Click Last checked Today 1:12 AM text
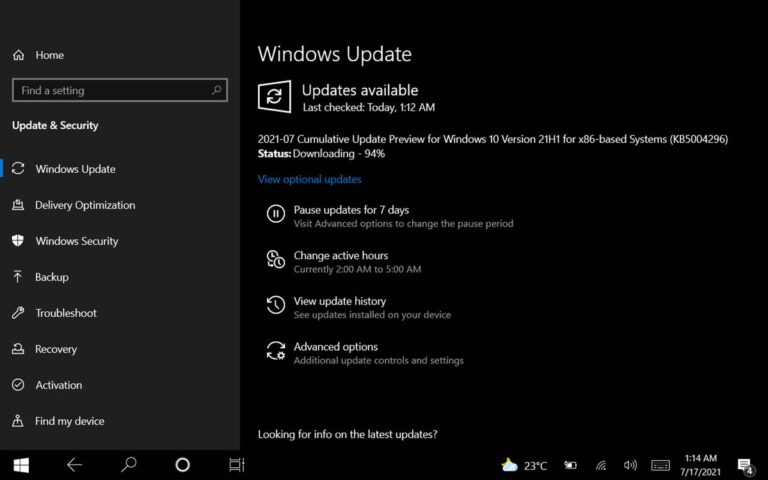The height and width of the screenshot is (480, 768). [368, 107]
